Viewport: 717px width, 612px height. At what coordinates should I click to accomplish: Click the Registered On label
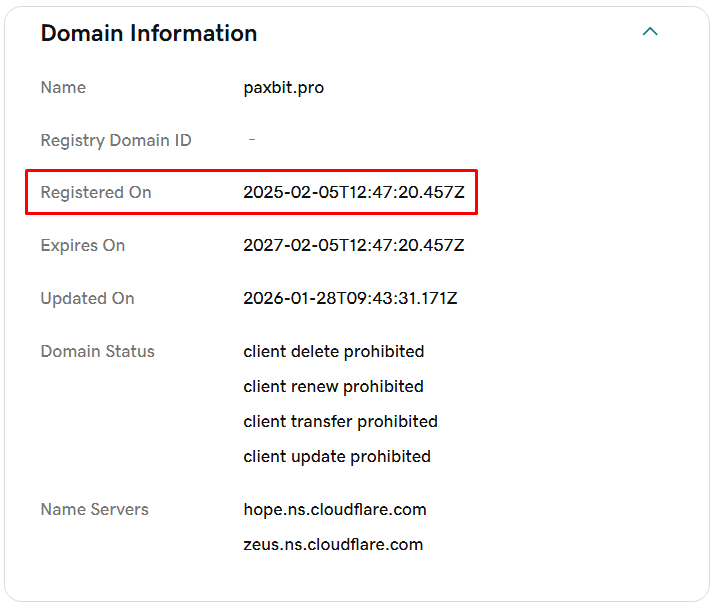click(x=96, y=193)
